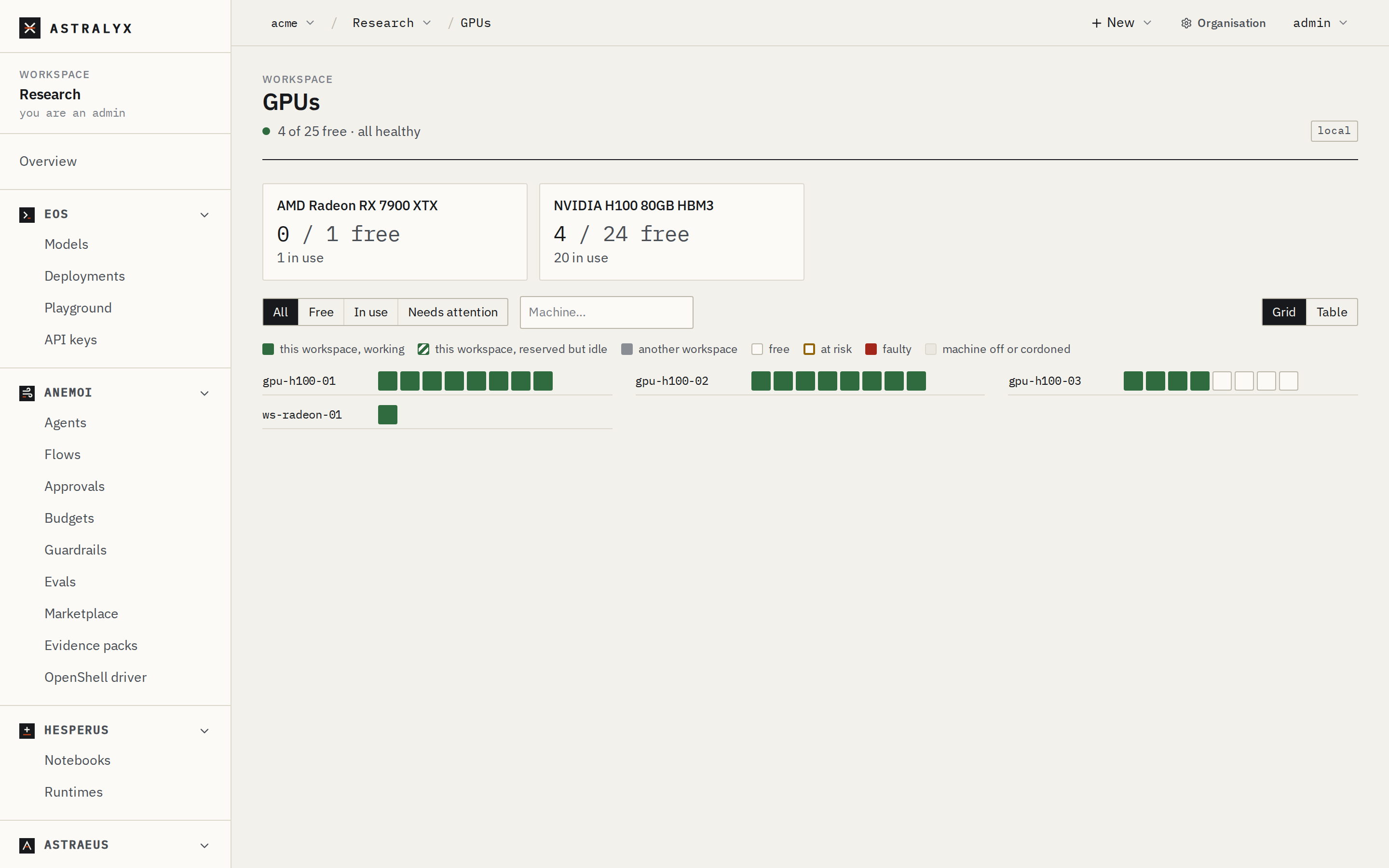Click the EOS terminal icon
Screen dimensions: 1389x868
point(27,215)
